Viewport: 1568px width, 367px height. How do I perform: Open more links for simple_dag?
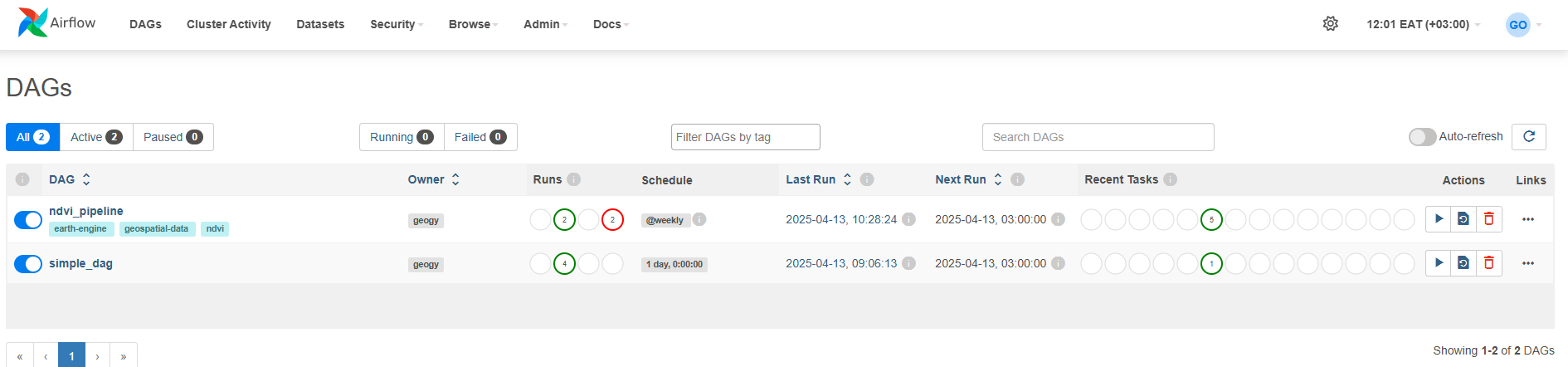click(1528, 263)
